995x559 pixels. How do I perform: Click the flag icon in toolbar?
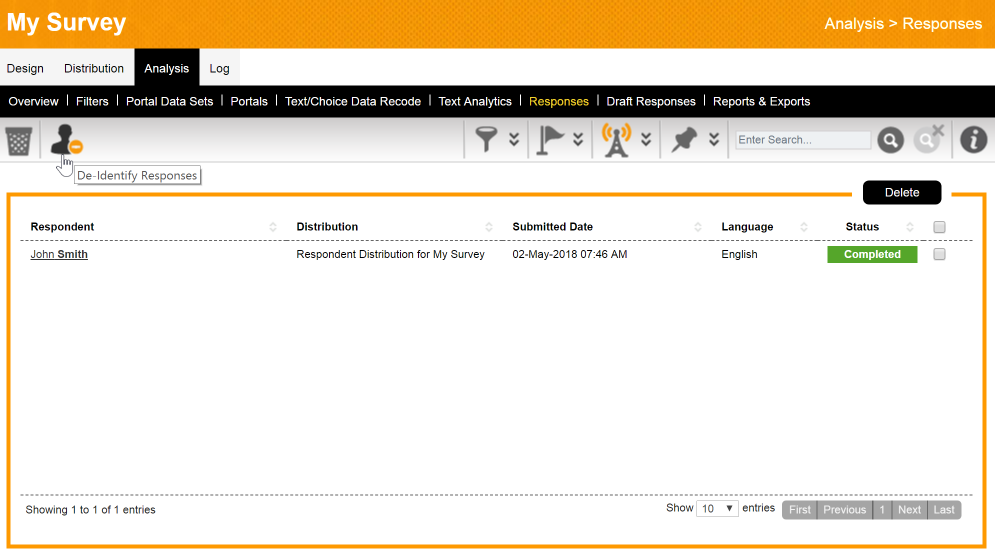[551, 140]
